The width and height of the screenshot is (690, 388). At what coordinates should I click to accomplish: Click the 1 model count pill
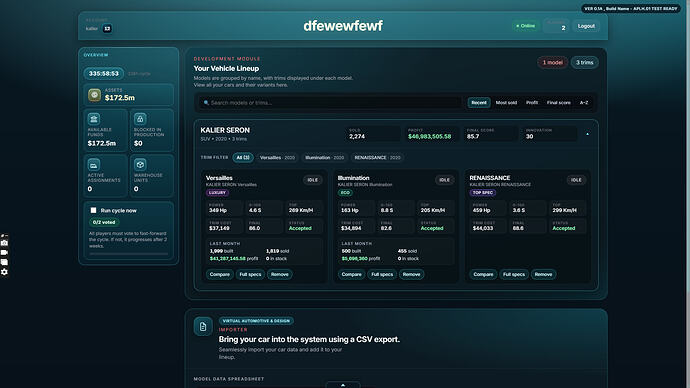(x=552, y=62)
